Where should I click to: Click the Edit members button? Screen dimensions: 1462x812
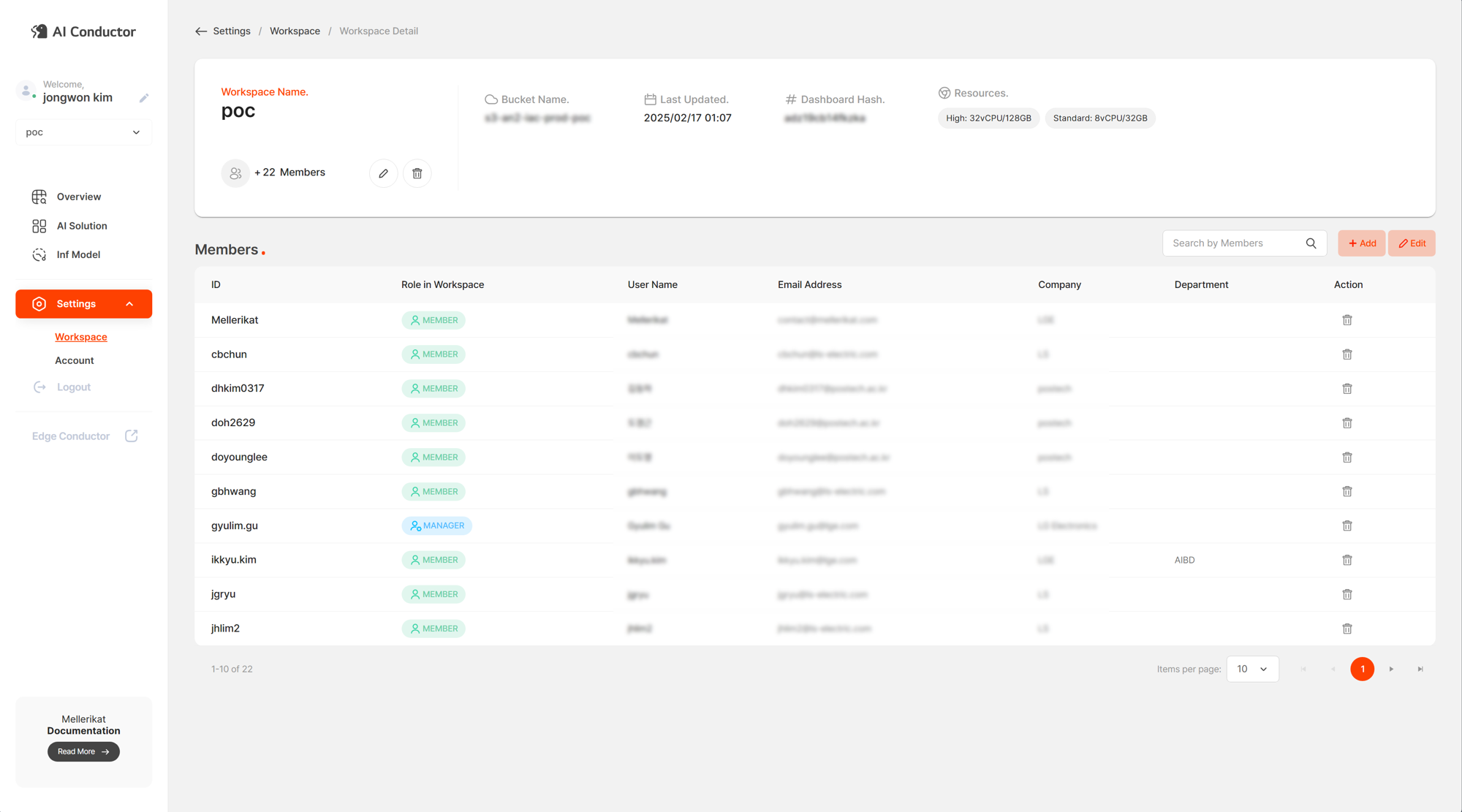pos(1412,243)
